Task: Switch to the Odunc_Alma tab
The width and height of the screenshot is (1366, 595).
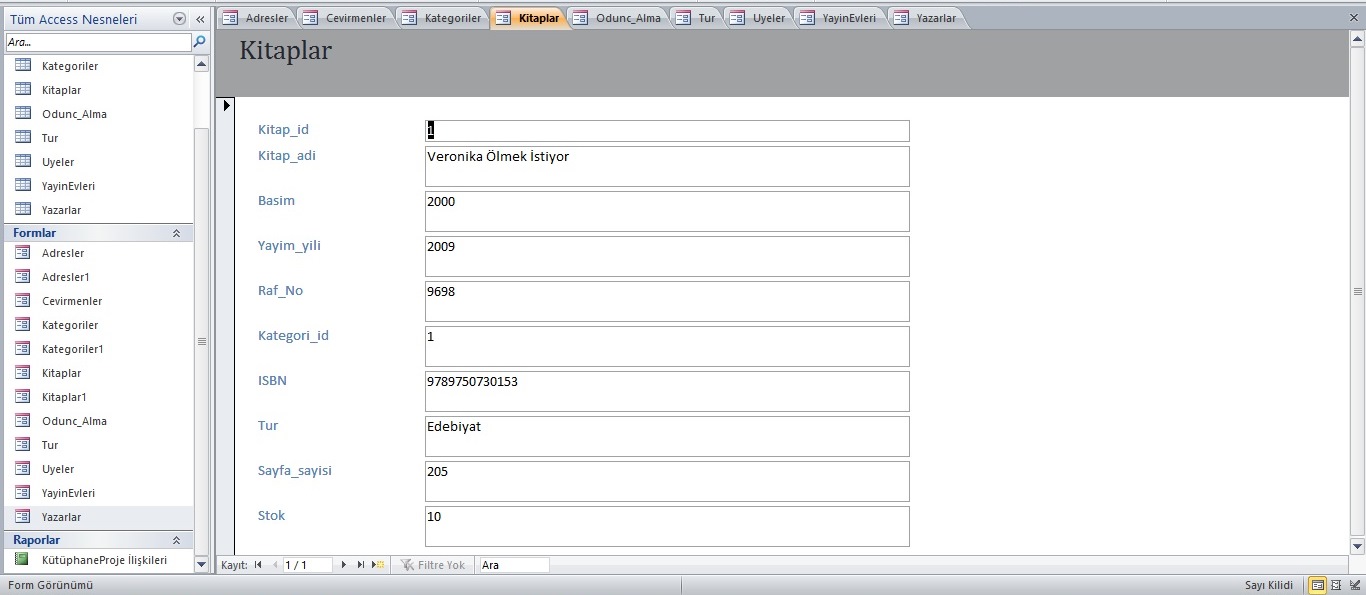Action: pos(619,18)
